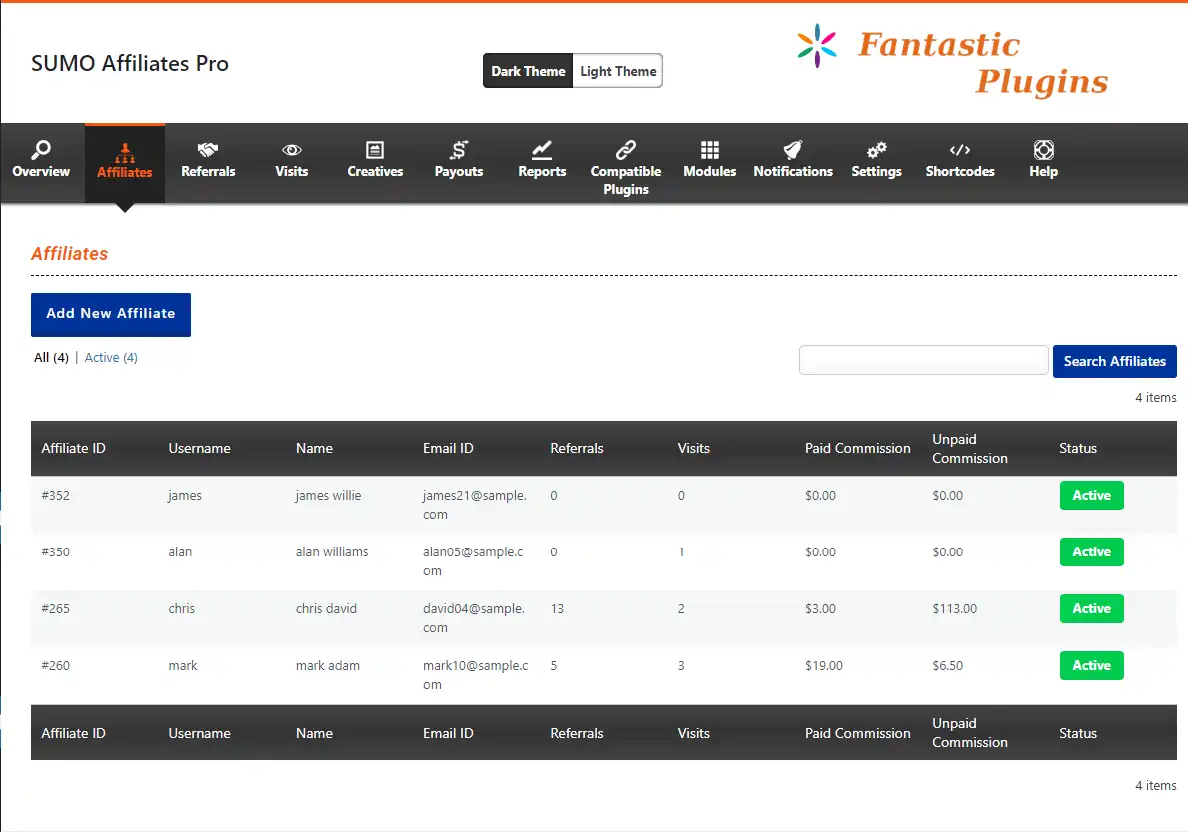This screenshot has width=1188, height=832.
Task: Click bottom Email ID footer header
Action: tap(448, 733)
